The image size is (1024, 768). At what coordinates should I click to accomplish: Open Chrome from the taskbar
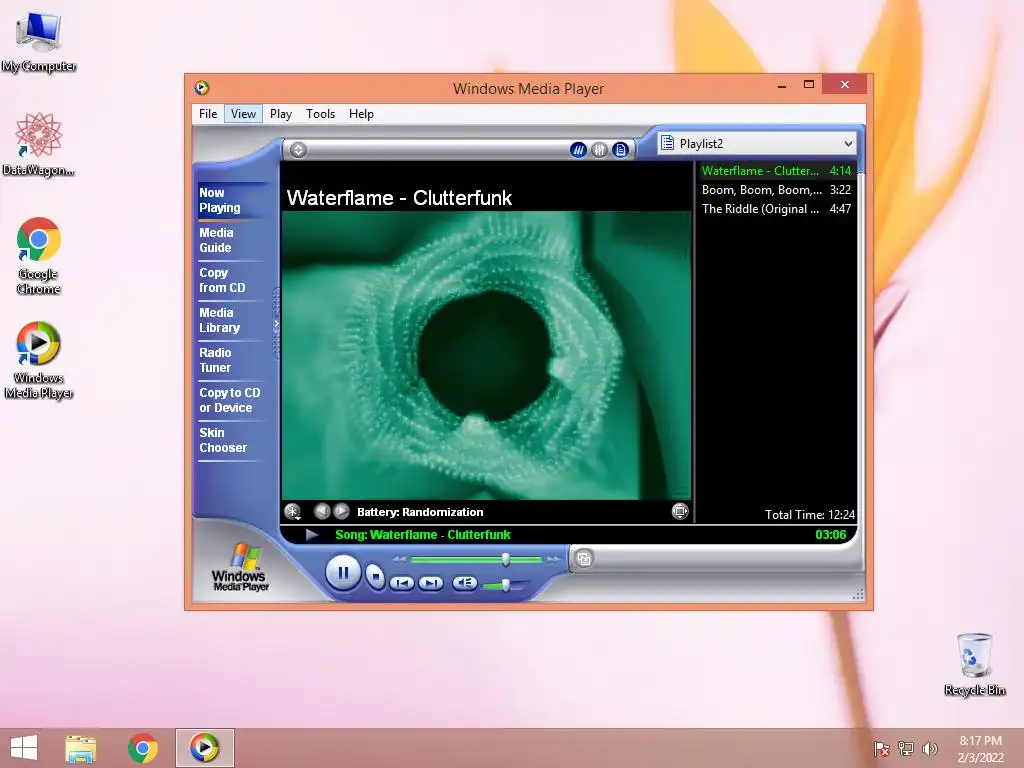(142, 748)
